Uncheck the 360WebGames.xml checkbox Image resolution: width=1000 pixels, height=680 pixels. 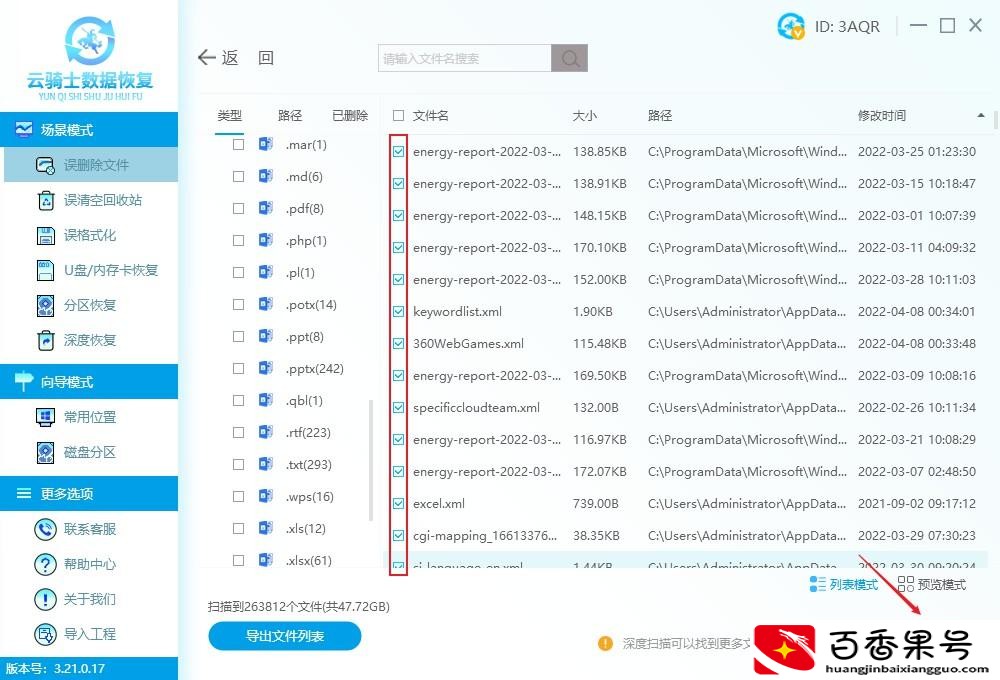[399, 343]
